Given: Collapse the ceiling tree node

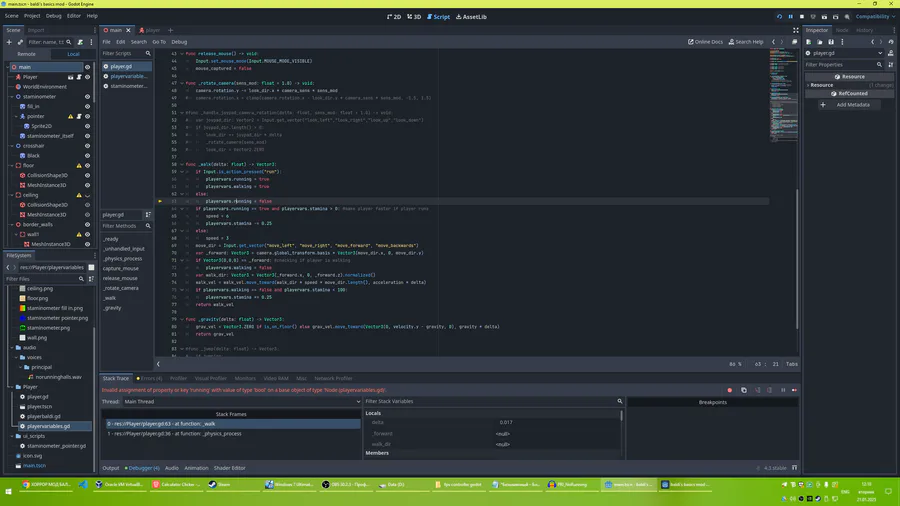Looking at the screenshot, I should point(12,195).
